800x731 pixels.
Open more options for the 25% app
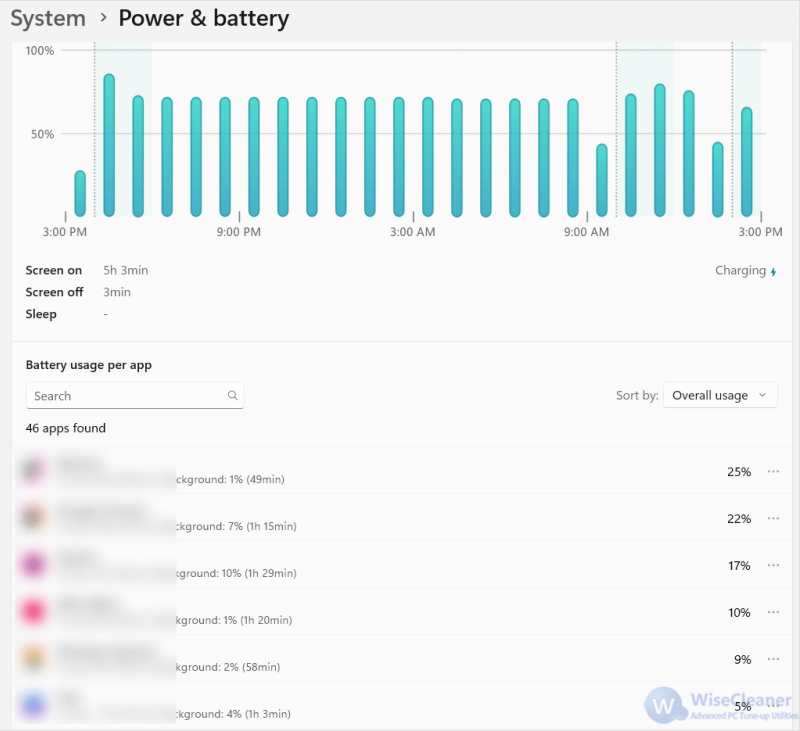click(x=773, y=471)
